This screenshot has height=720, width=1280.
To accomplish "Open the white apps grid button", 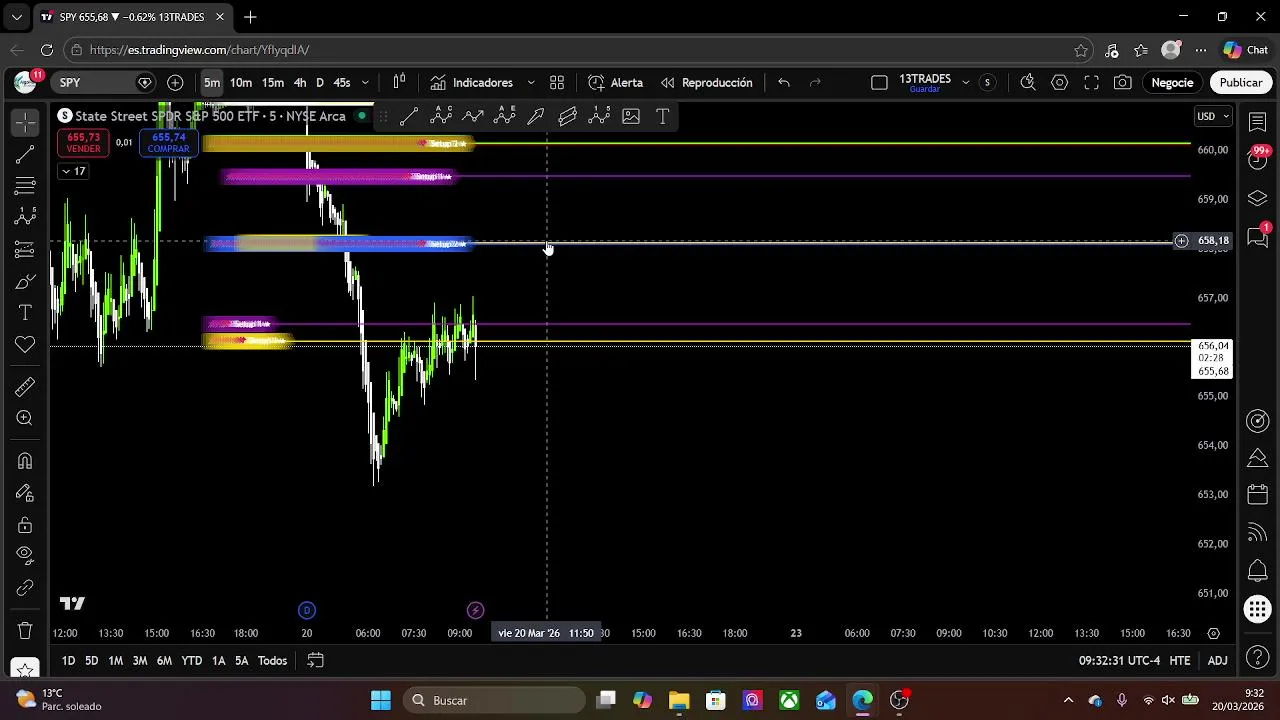I will pos(1258,608).
